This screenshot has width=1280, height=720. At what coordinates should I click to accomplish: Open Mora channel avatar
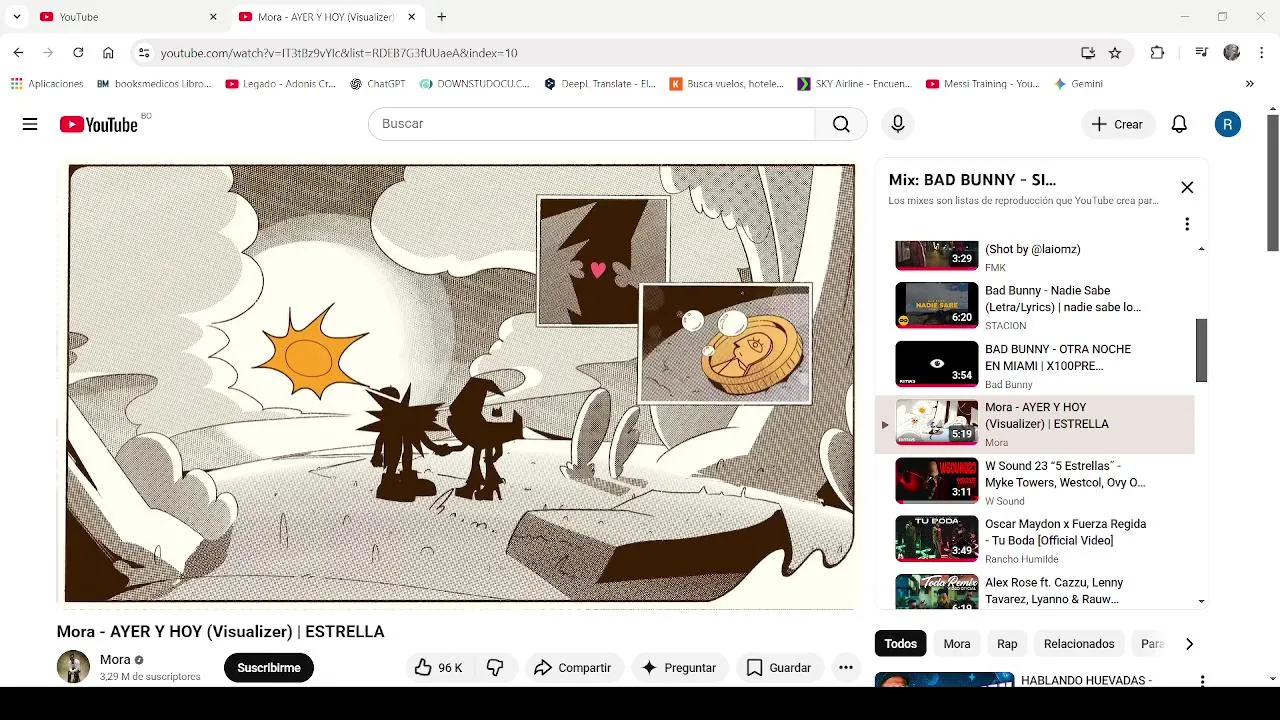(73, 667)
